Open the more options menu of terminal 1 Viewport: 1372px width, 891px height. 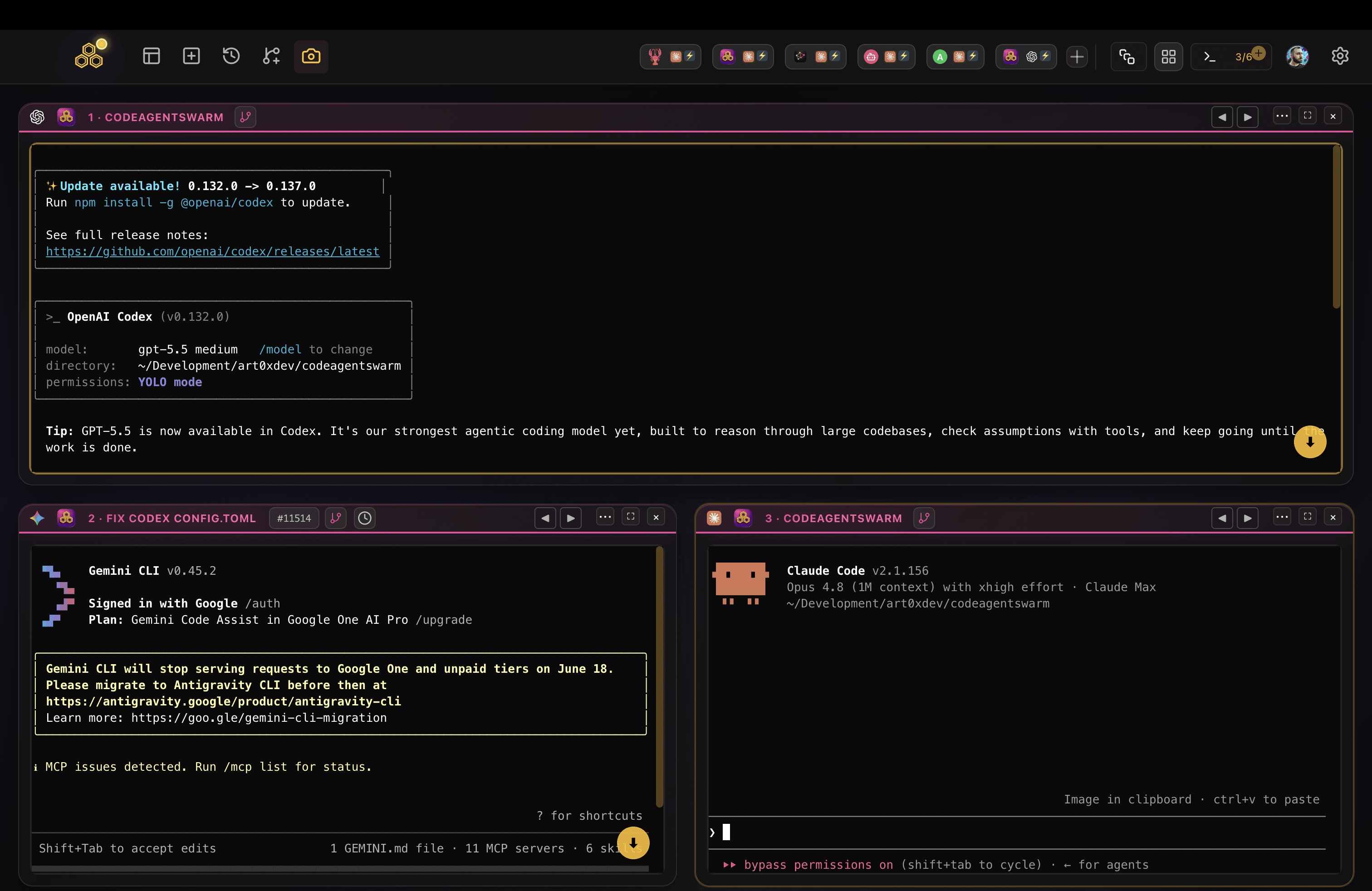click(x=1282, y=116)
